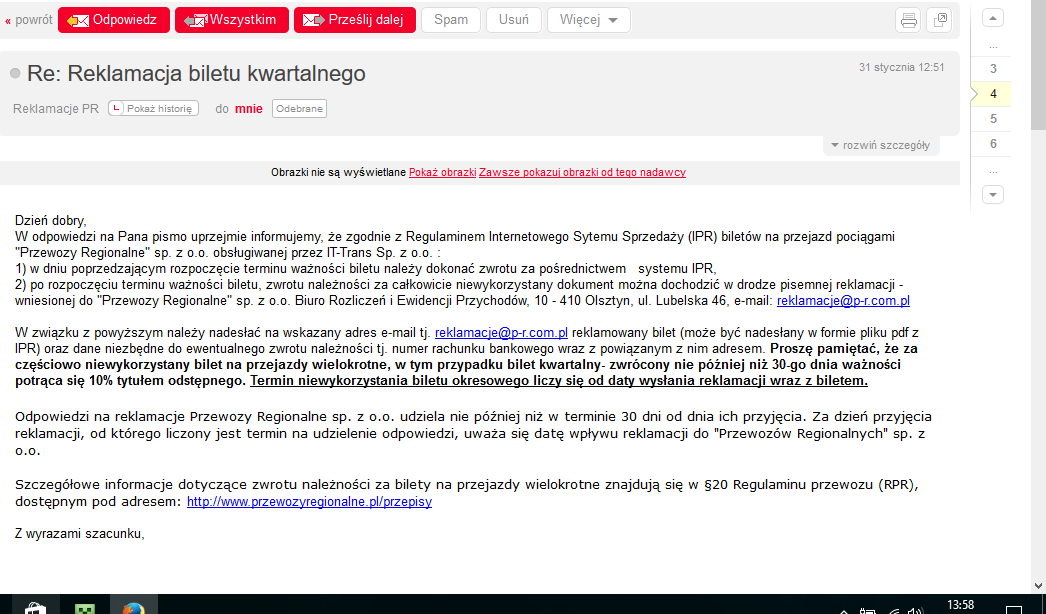The height and width of the screenshot is (614, 1046).
Task: Click the taskbar clock showing 13:58
Action: point(960,605)
